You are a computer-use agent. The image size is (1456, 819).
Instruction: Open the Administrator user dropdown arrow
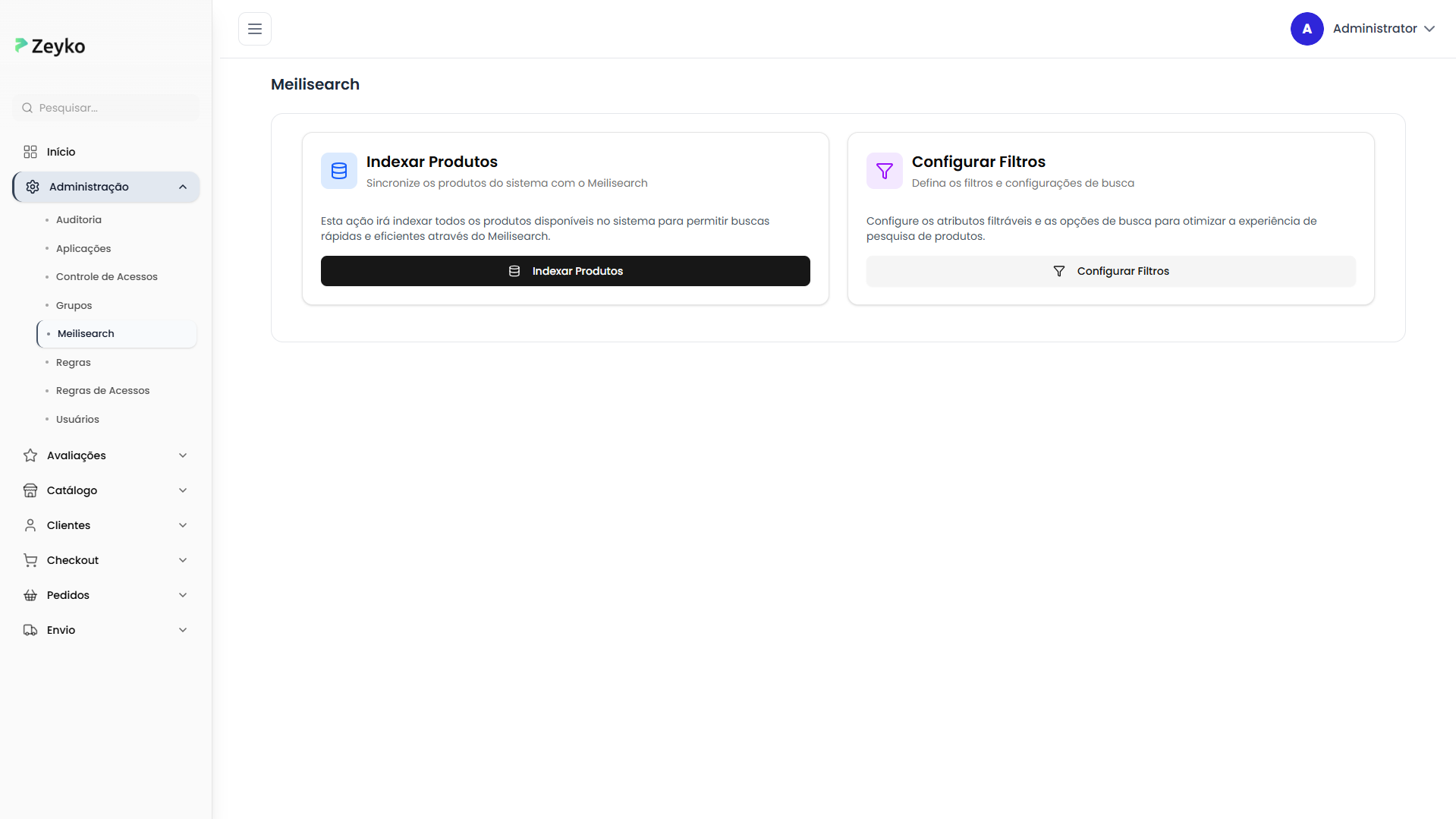[x=1429, y=29]
